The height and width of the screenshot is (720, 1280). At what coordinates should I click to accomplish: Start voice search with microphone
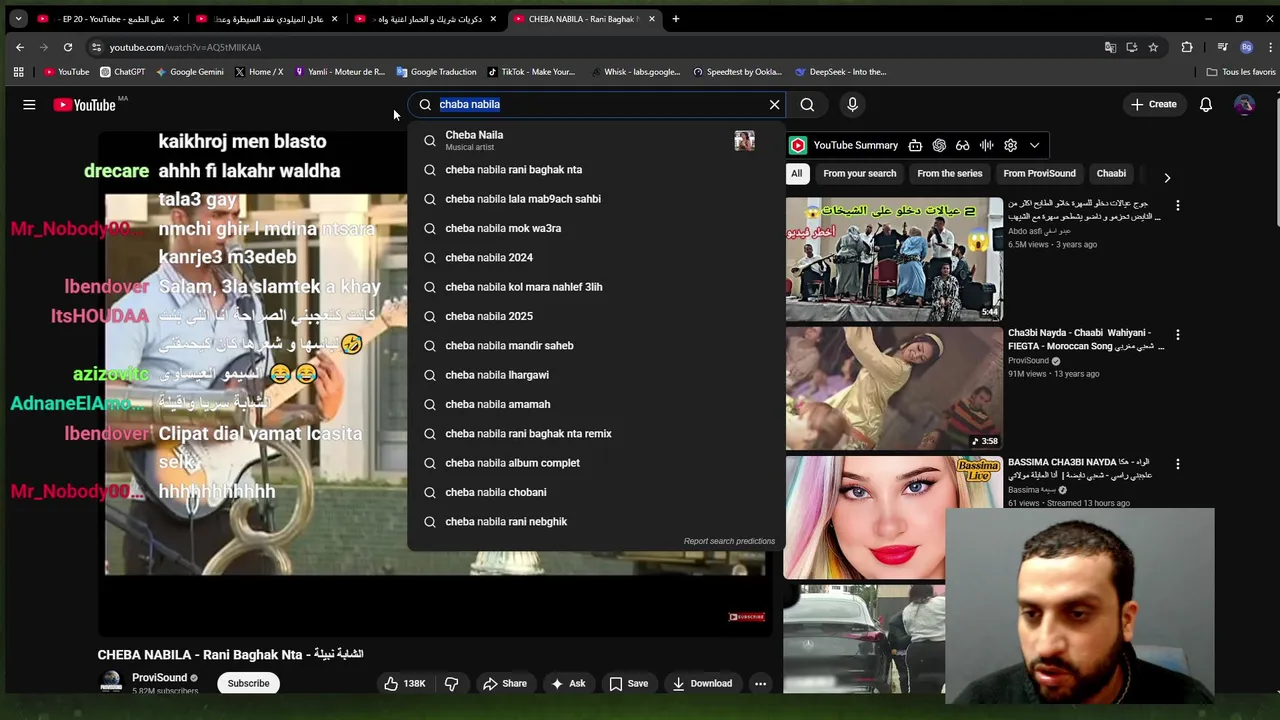[852, 104]
